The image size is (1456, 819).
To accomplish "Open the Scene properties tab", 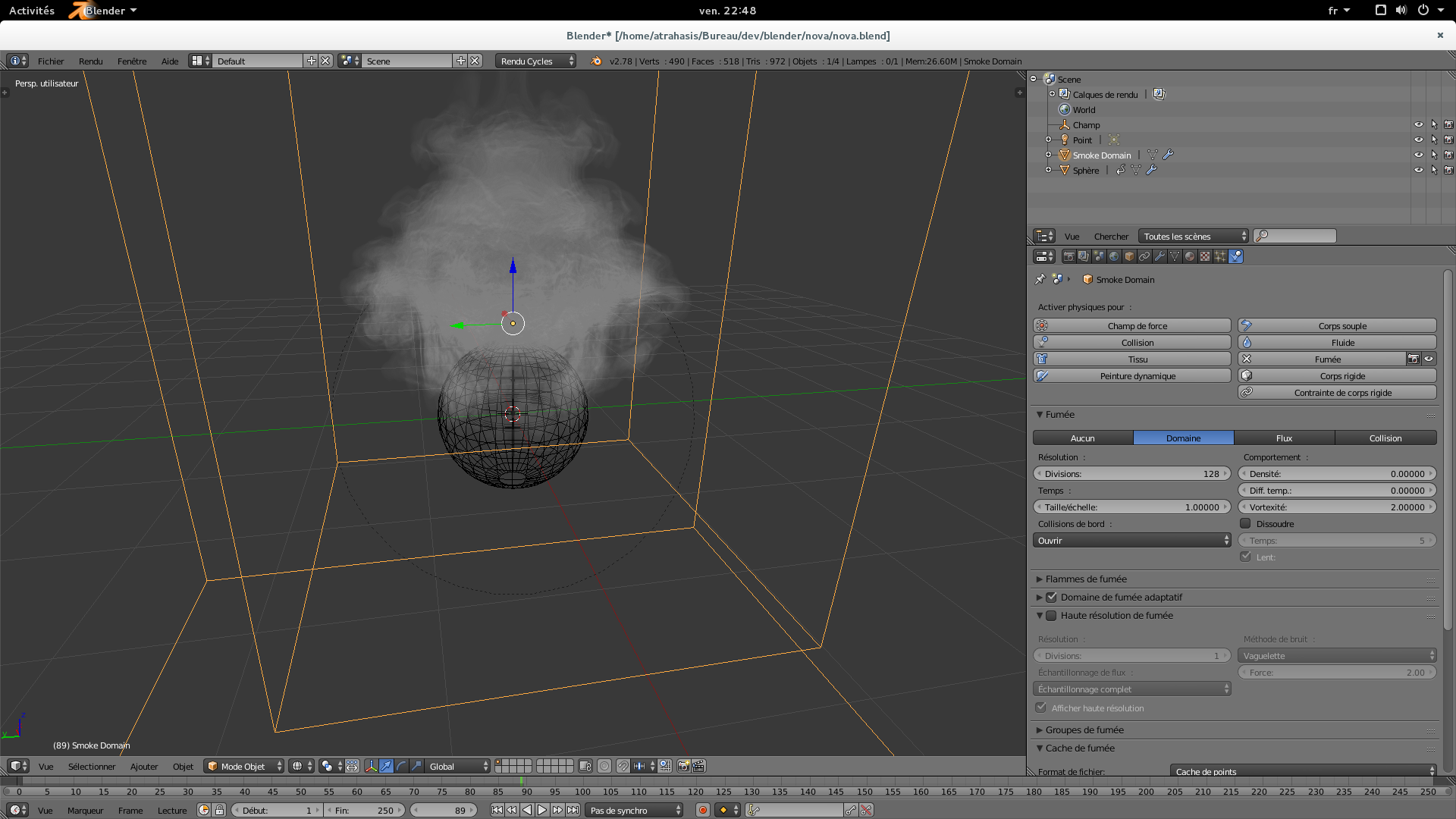I will (1099, 256).
